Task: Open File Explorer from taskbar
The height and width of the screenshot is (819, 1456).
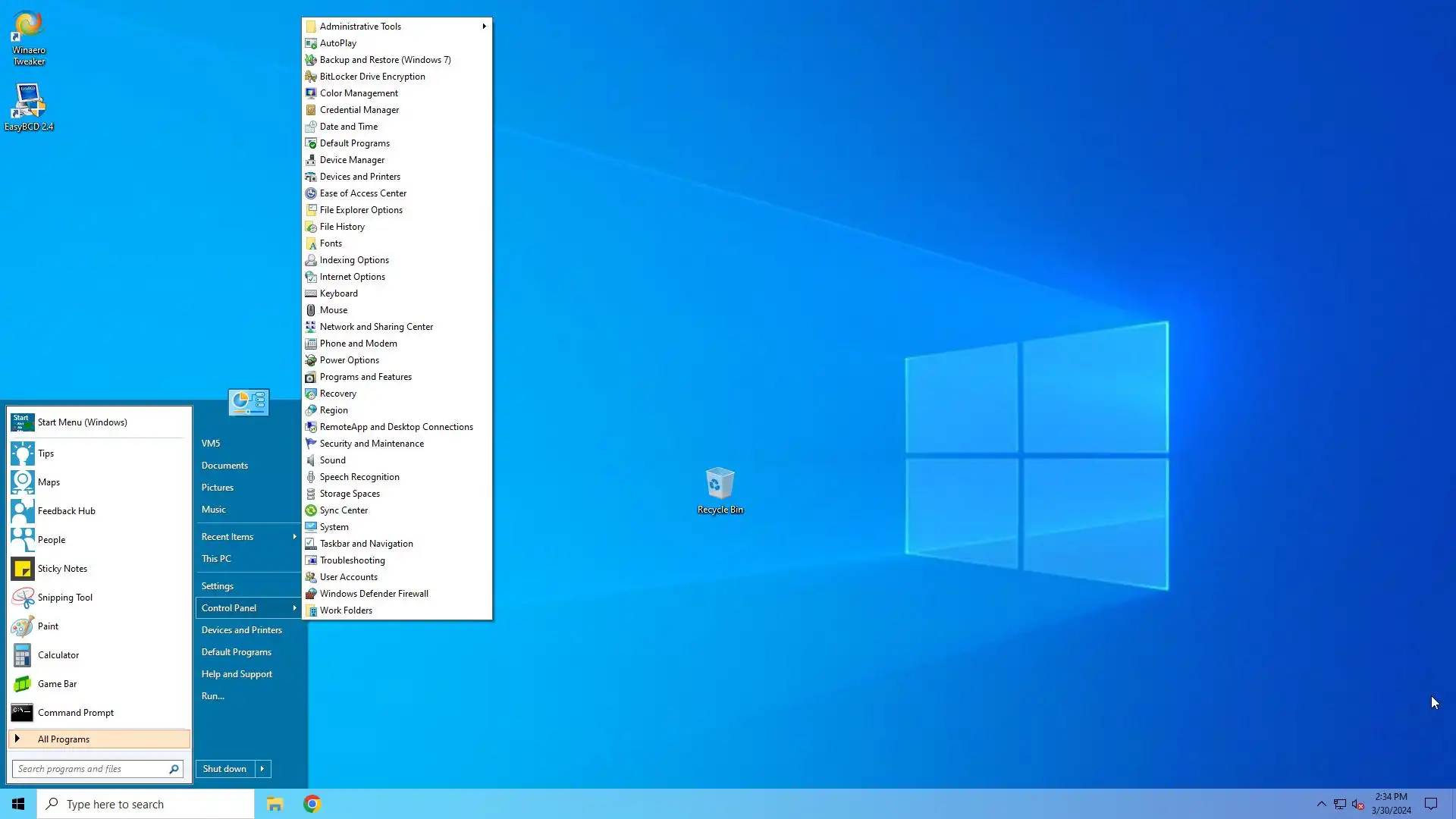Action: click(275, 804)
